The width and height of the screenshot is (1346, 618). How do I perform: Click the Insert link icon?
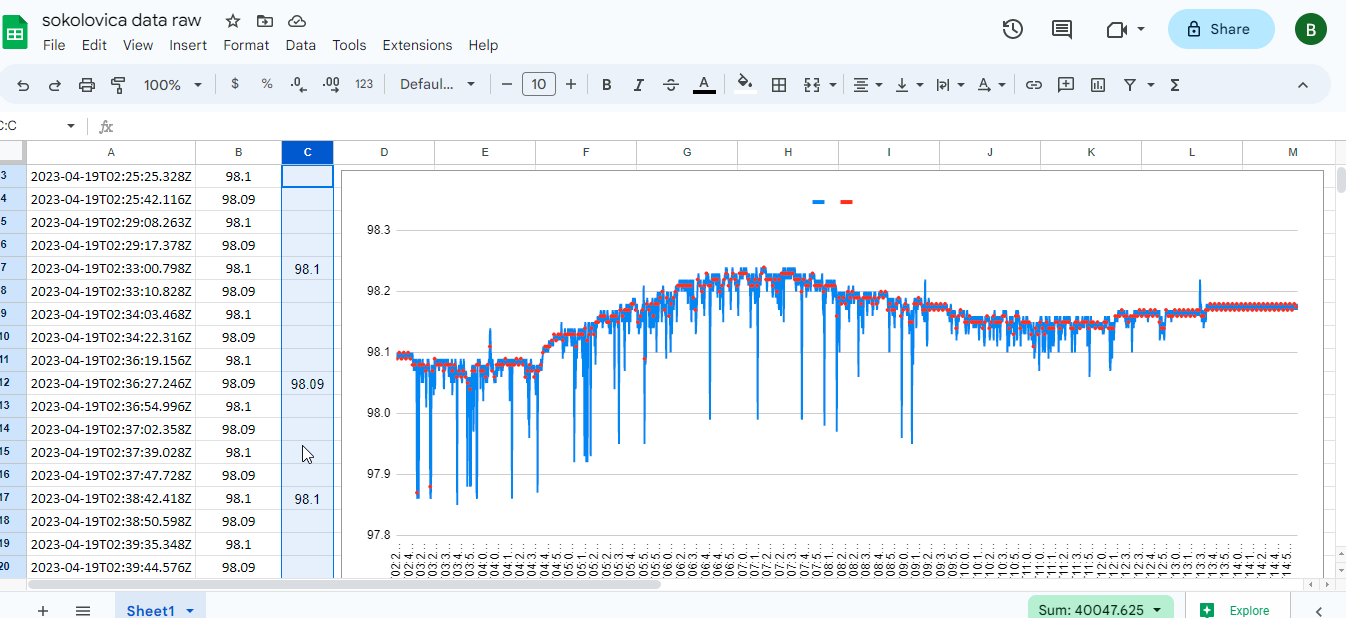click(1034, 85)
